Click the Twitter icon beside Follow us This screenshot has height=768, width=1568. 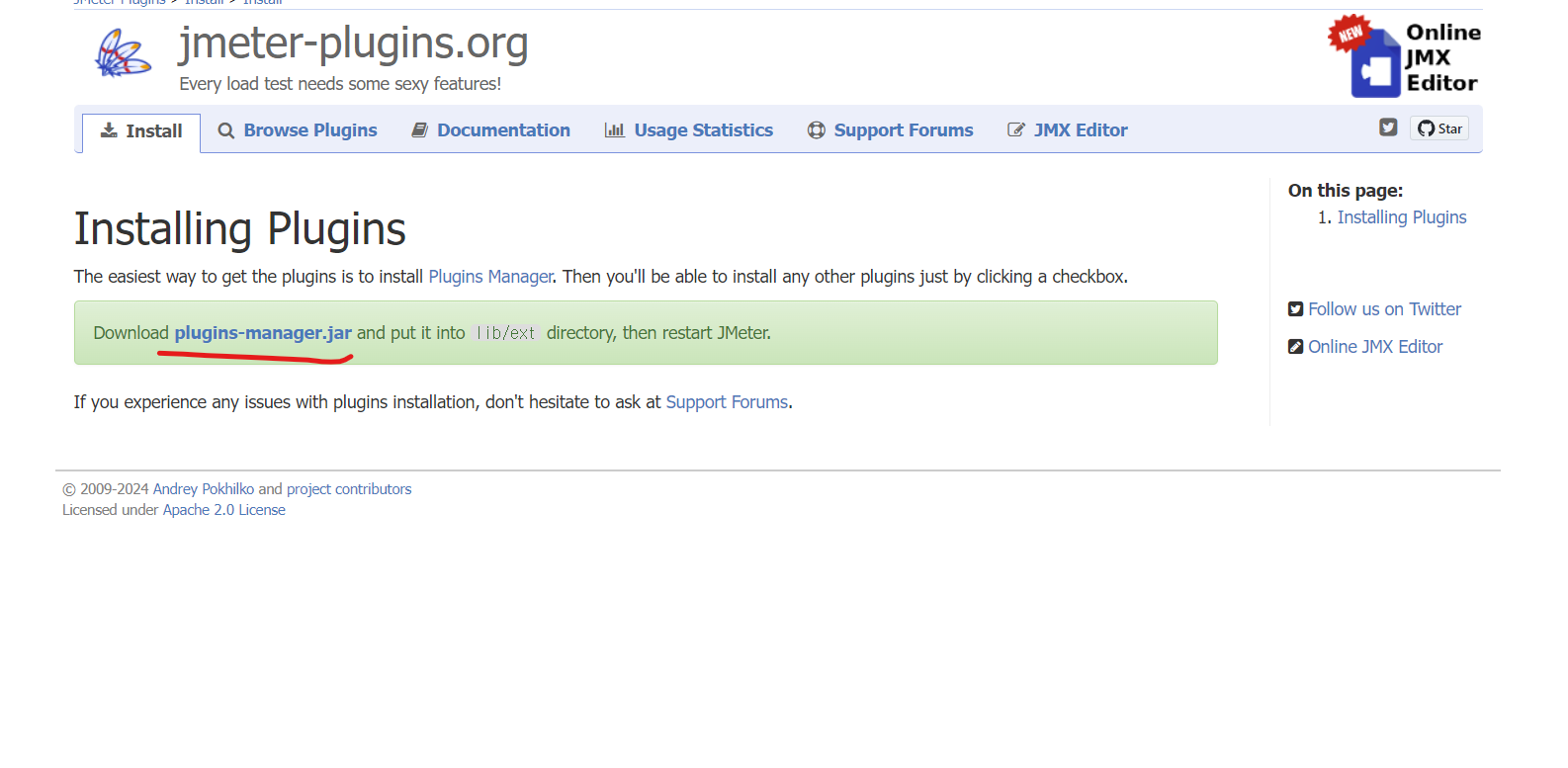1295,309
